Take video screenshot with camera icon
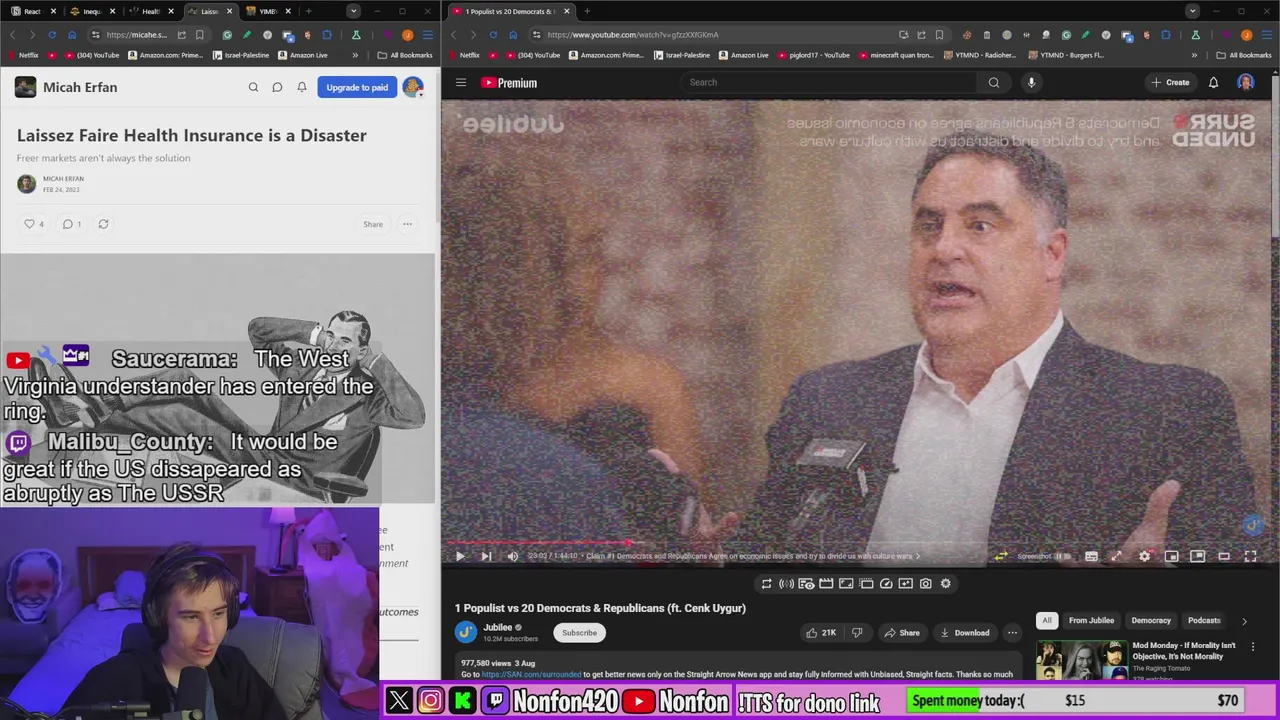The image size is (1280, 720). [926, 584]
